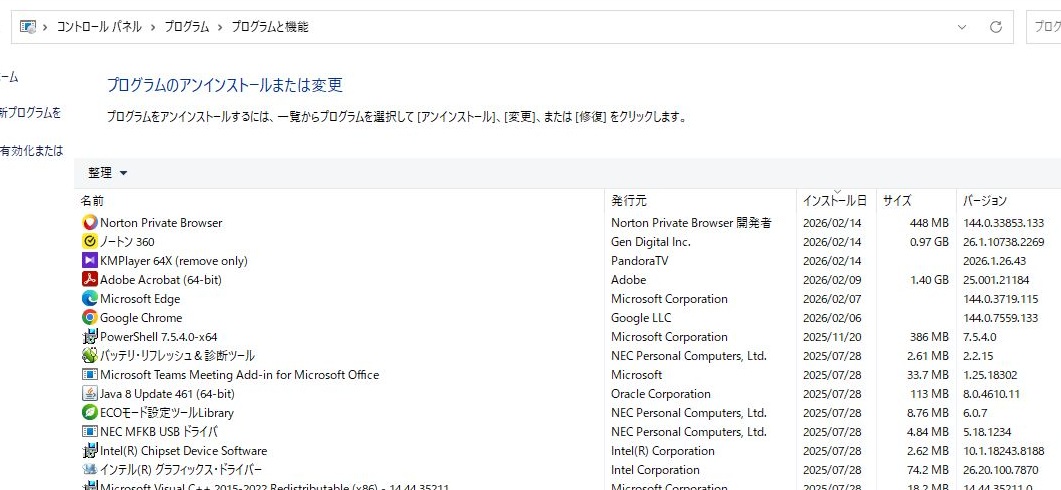This screenshot has width=1061, height=490.
Task: Click the コントロール パネル breadcrumb
Action: point(99,27)
